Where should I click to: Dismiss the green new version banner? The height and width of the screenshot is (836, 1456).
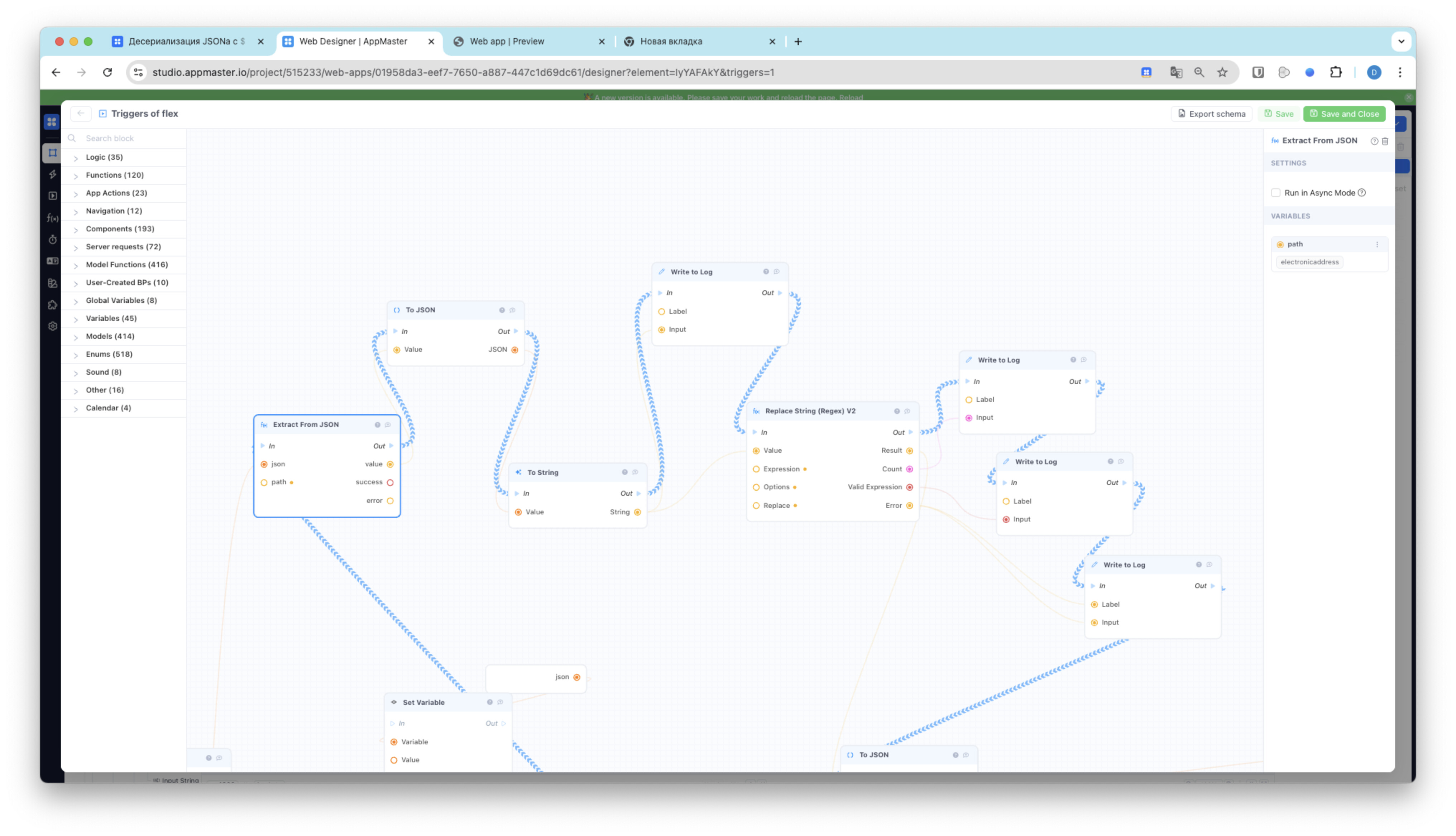click(1409, 98)
